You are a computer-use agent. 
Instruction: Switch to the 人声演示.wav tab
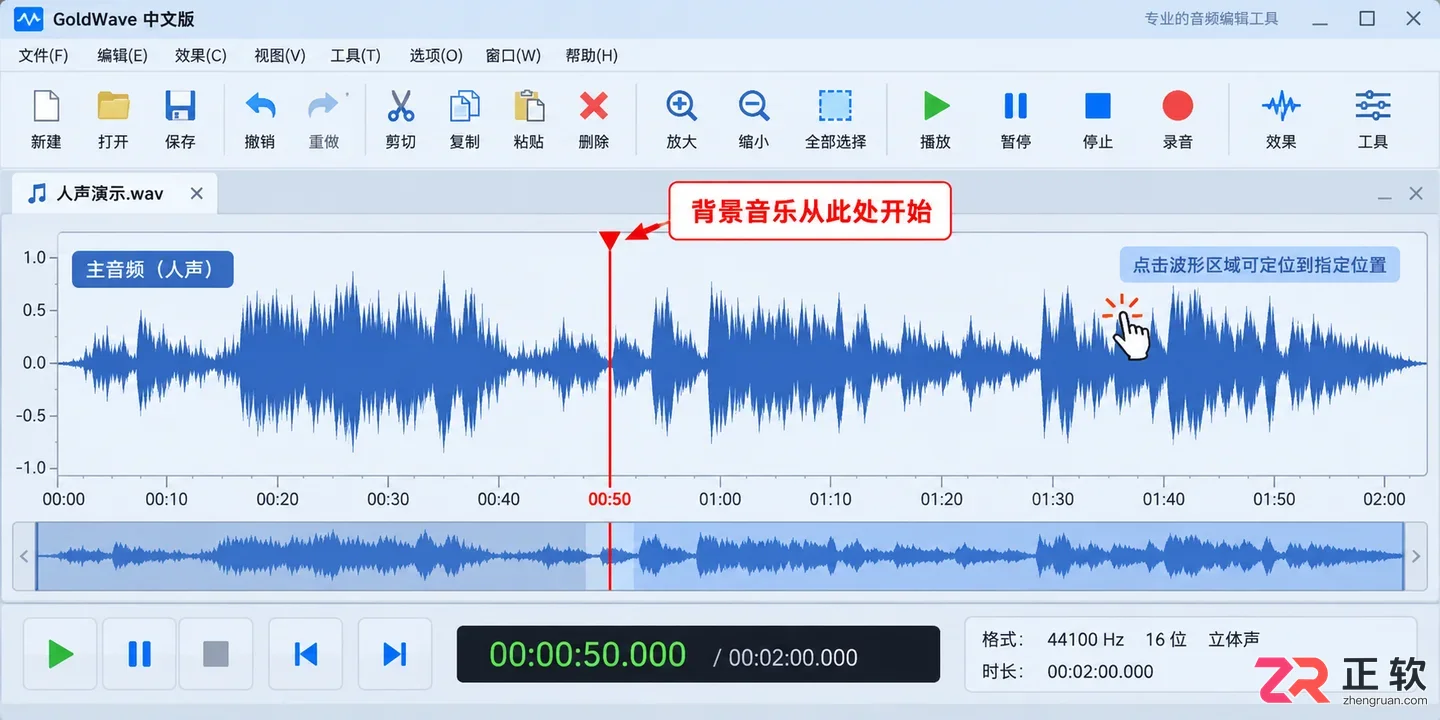[x=113, y=193]
